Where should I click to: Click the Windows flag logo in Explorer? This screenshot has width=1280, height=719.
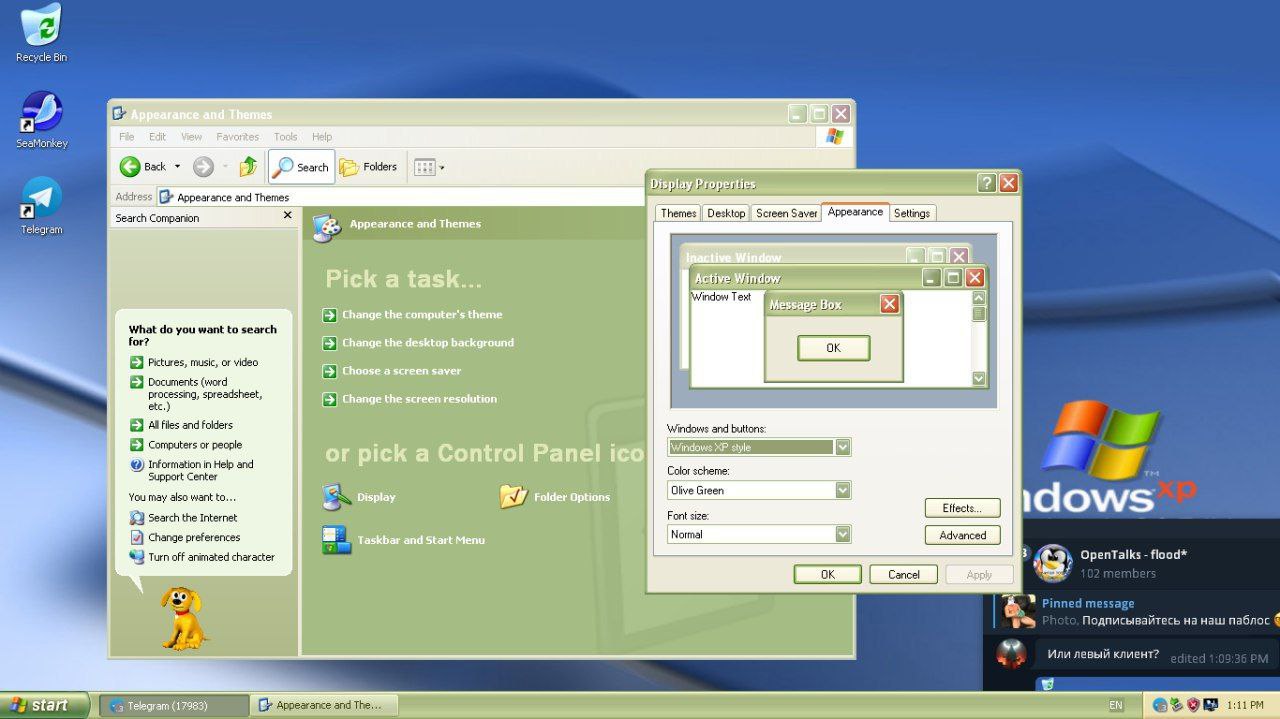coord(834,136)
